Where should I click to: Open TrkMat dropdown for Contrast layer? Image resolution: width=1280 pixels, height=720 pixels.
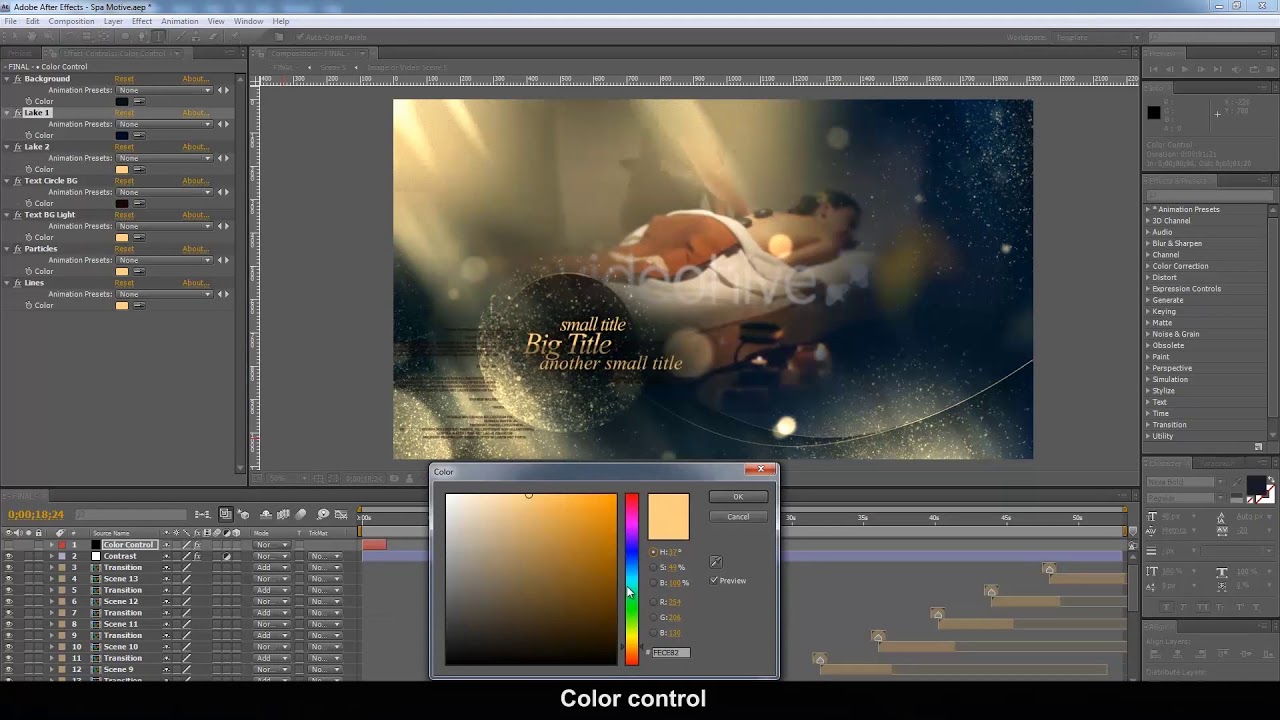click(x=325, y=556)
